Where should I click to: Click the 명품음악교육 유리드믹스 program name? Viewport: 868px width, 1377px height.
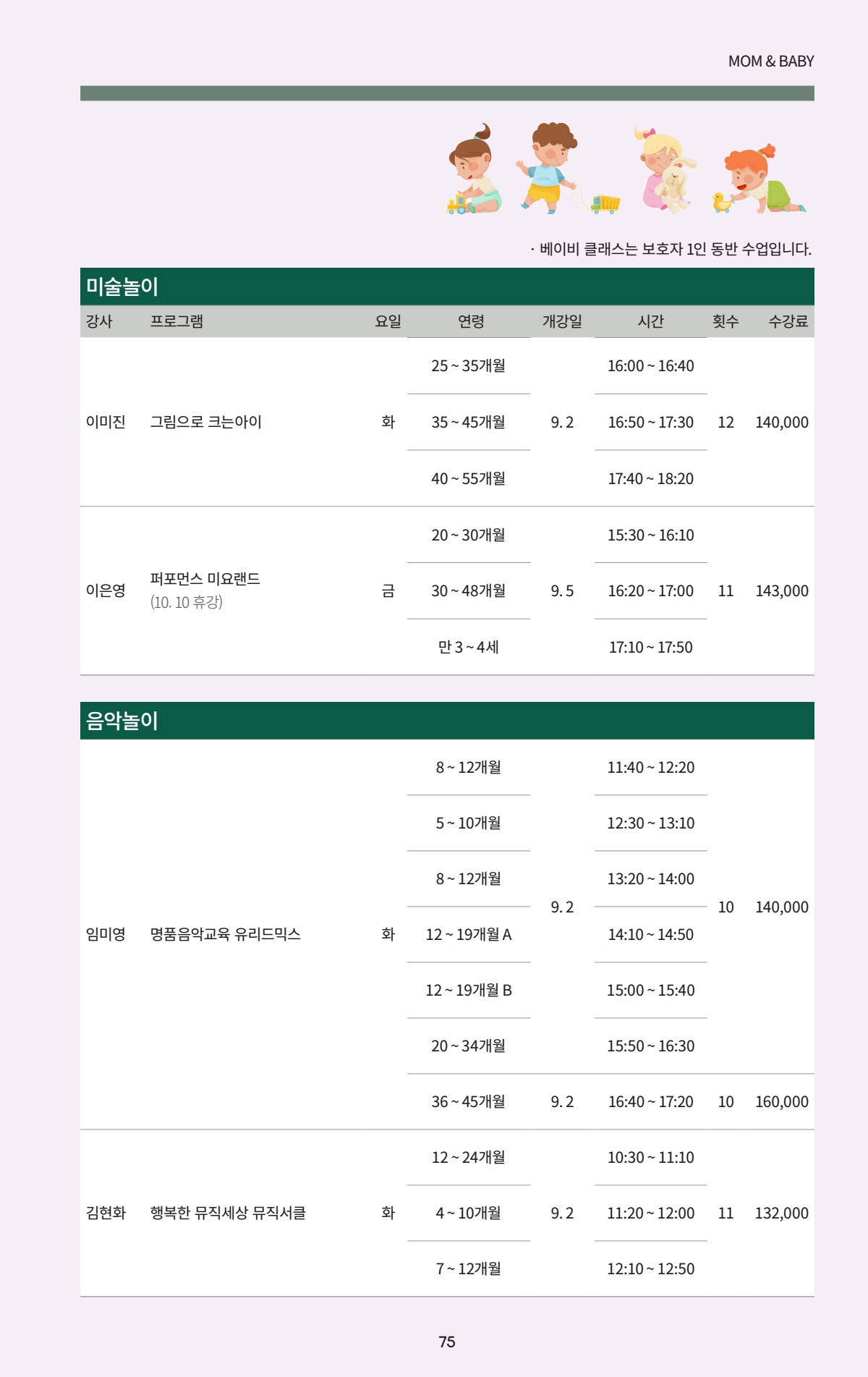click(x=225, y=934)
